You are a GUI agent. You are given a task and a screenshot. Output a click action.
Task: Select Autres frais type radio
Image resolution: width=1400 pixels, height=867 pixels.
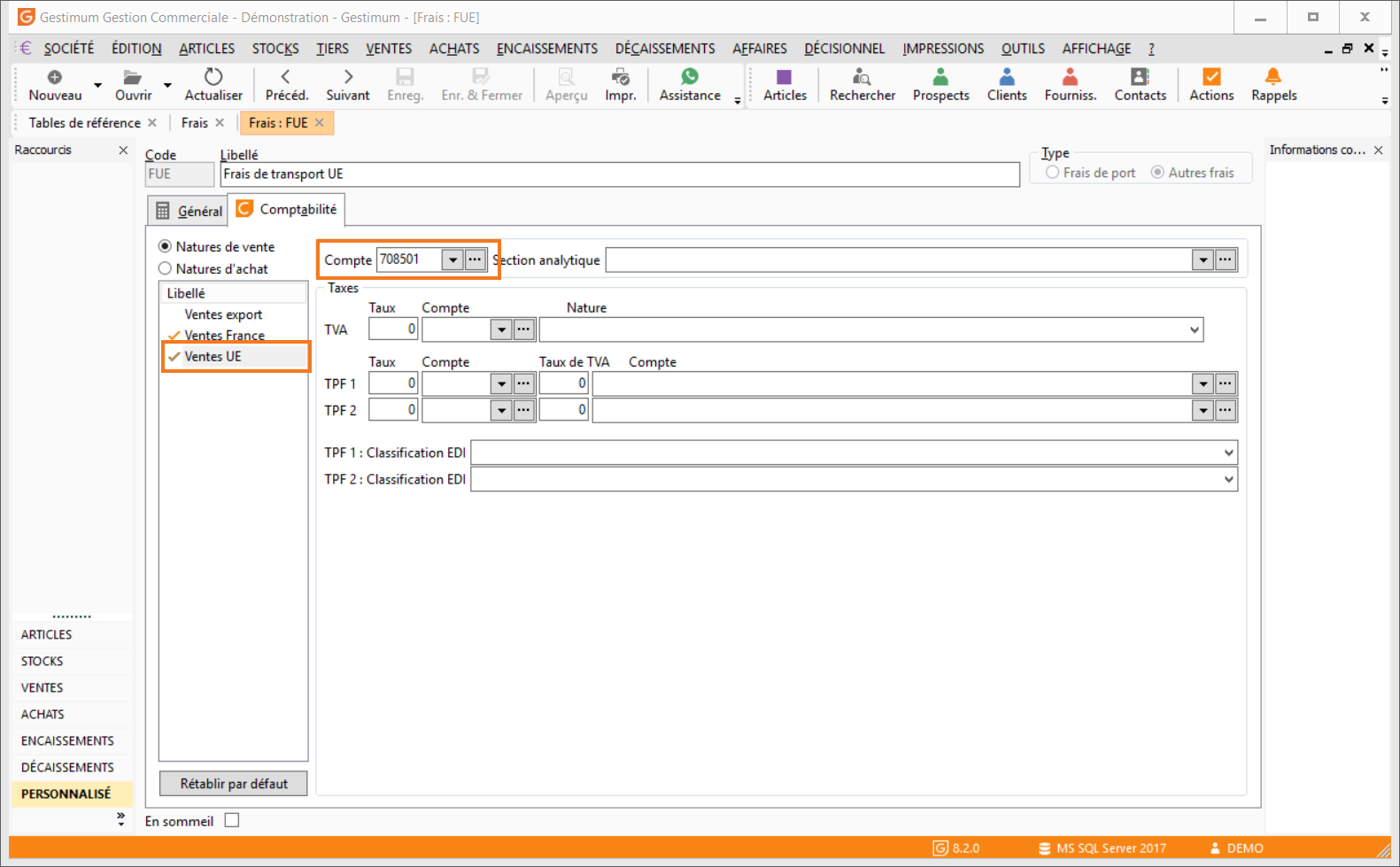click(1157, 173)
